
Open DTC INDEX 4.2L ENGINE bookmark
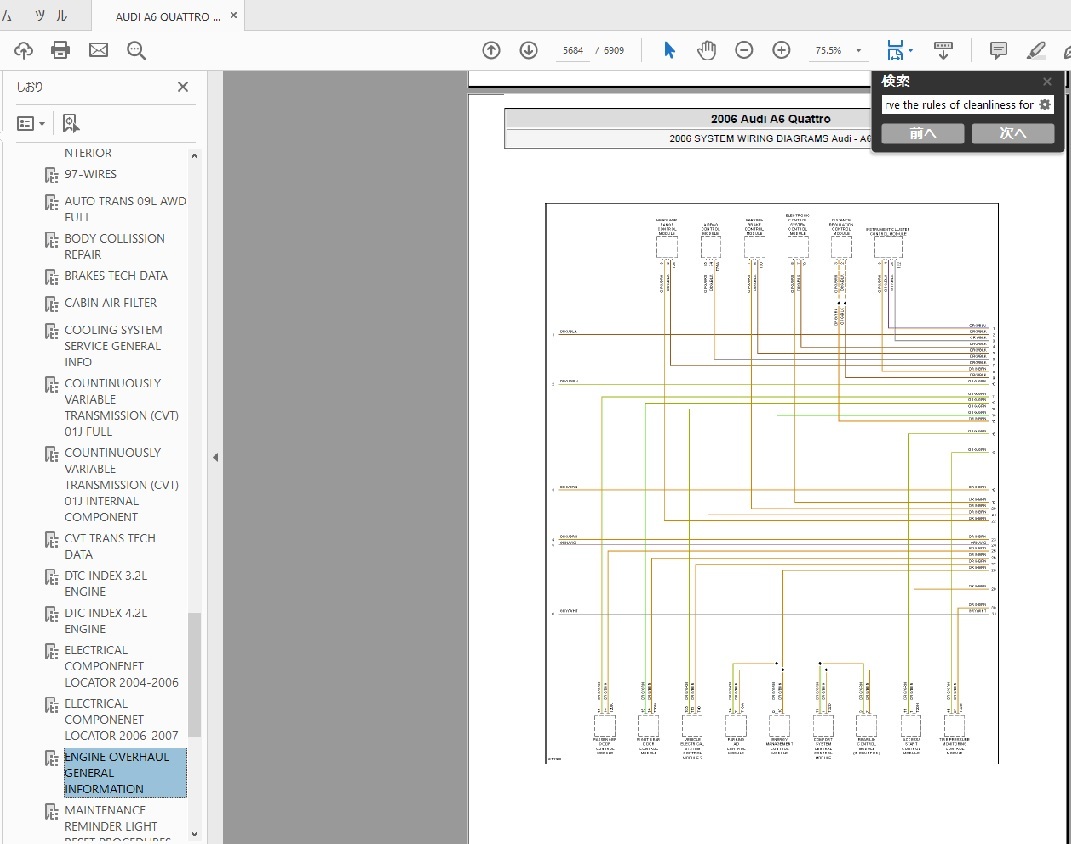(106, 621)
